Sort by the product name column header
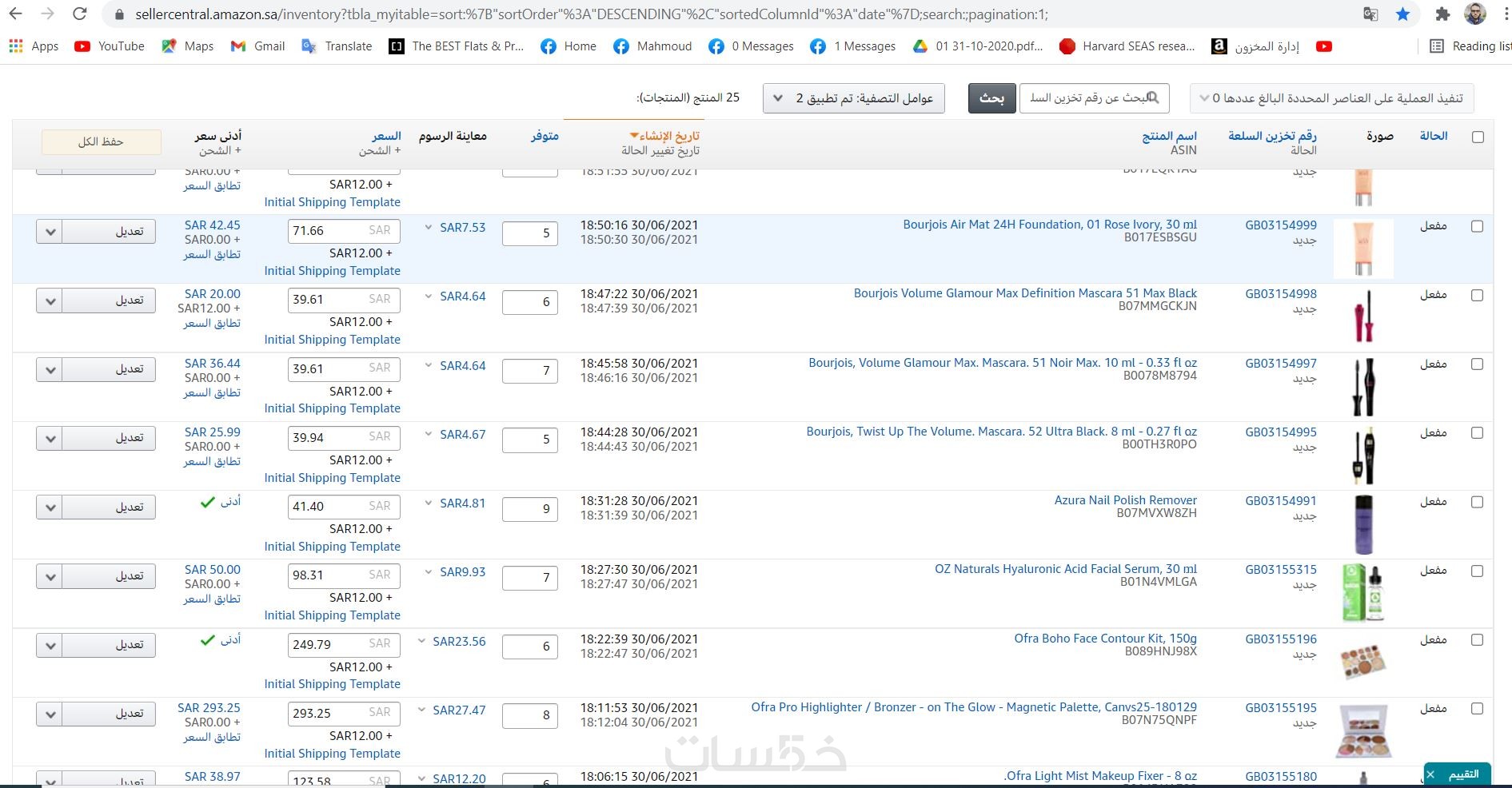The width and height of the screenshot is (1512, 788). 1170,136
